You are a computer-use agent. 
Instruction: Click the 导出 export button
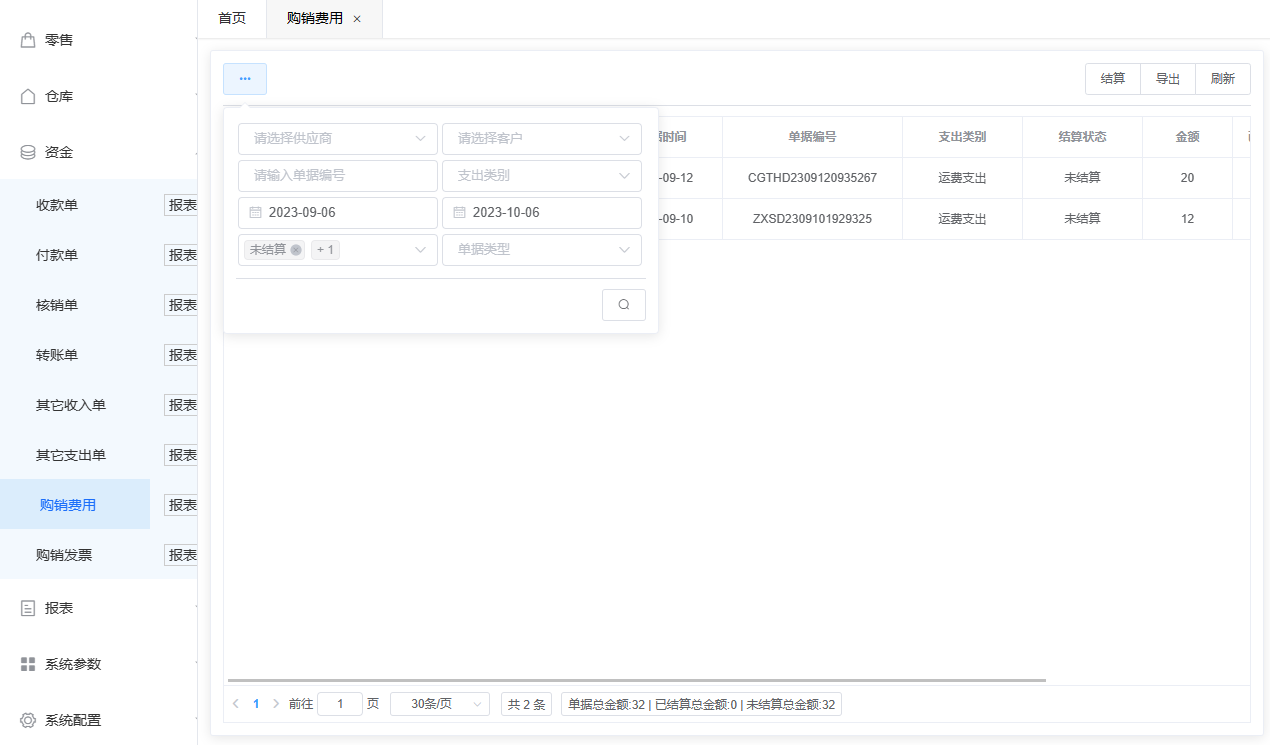pyautogui.click(x=1167, y=79)
